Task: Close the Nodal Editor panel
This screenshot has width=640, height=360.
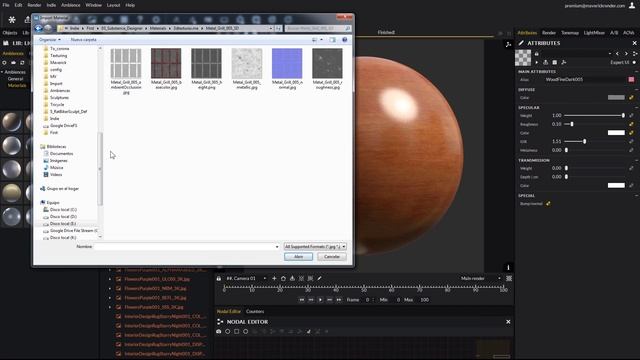Action: (x=508, y=322)
